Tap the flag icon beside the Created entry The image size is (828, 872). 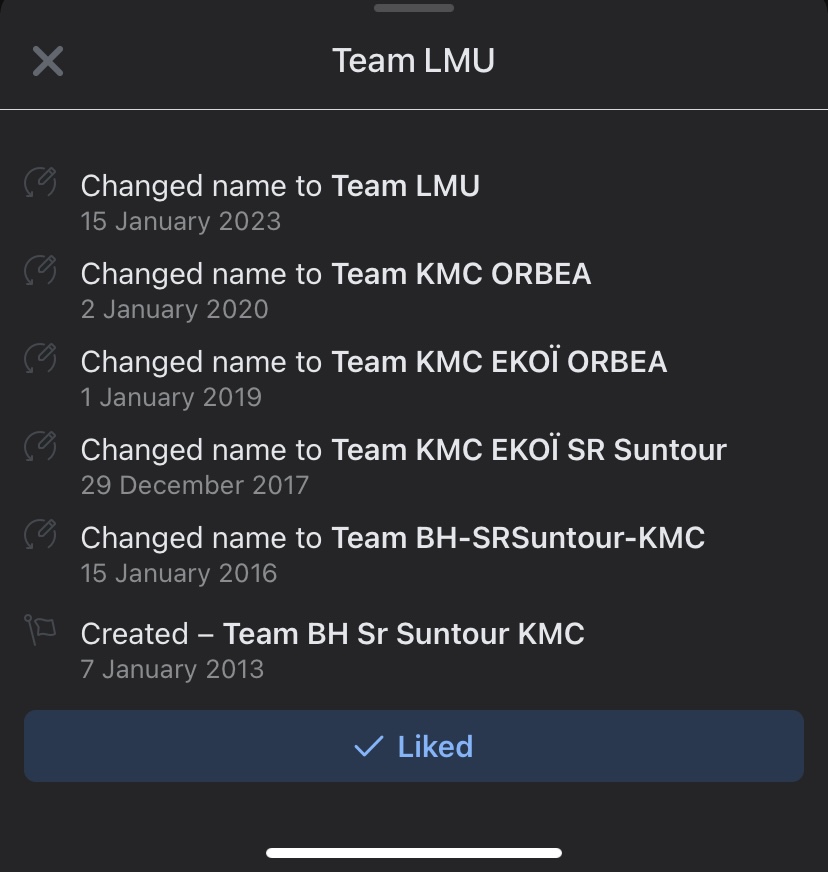(40, 631)
